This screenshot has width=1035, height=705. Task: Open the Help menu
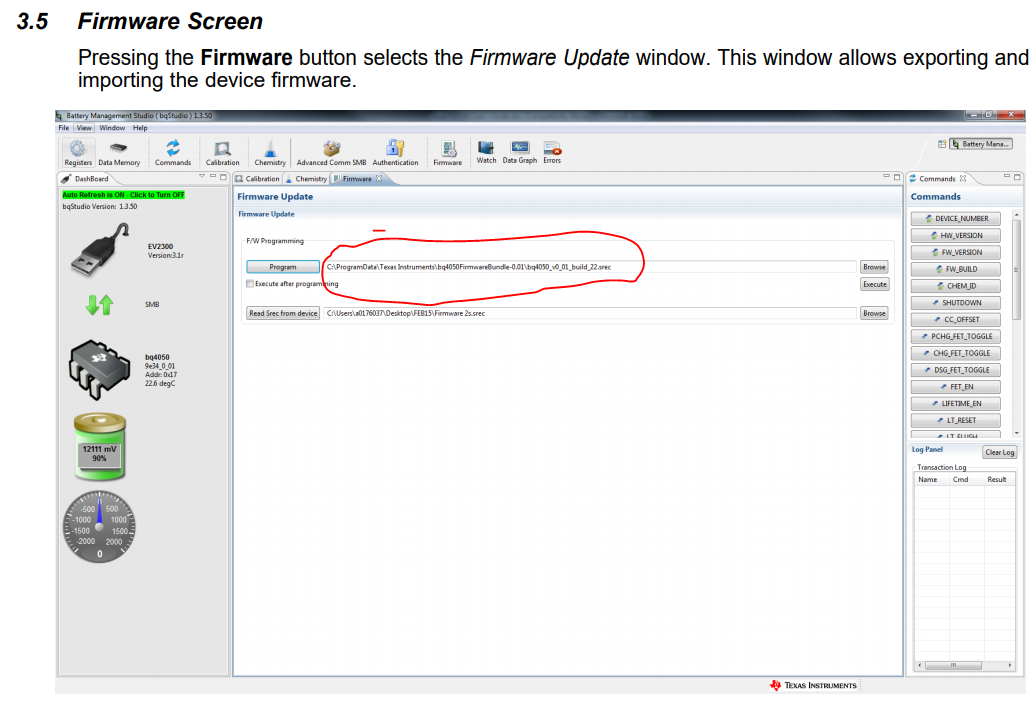[140, 128]
